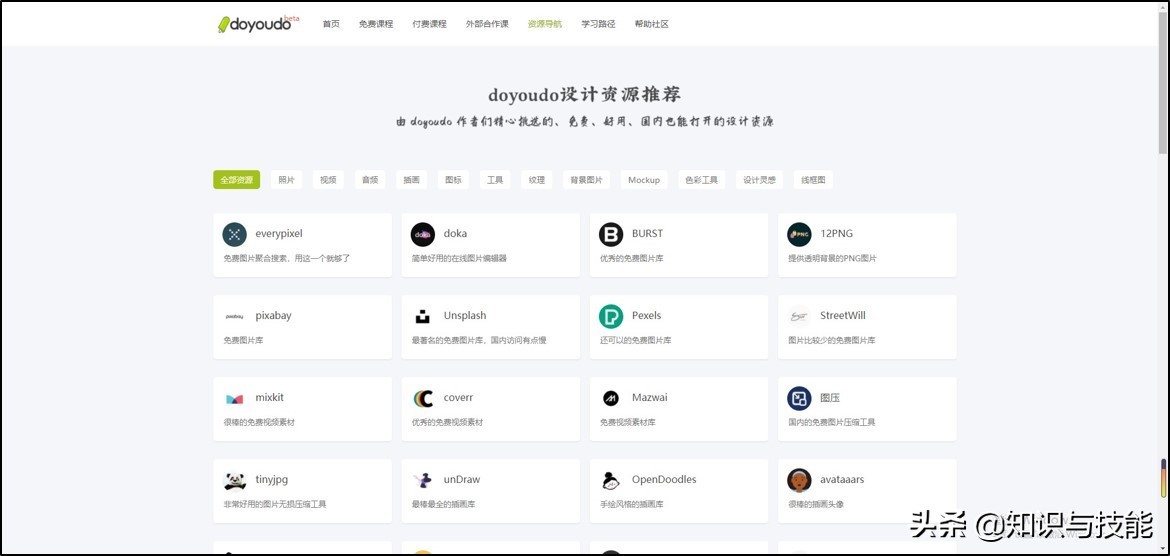
Task: Filter resources by 视频
Action: 328,180
